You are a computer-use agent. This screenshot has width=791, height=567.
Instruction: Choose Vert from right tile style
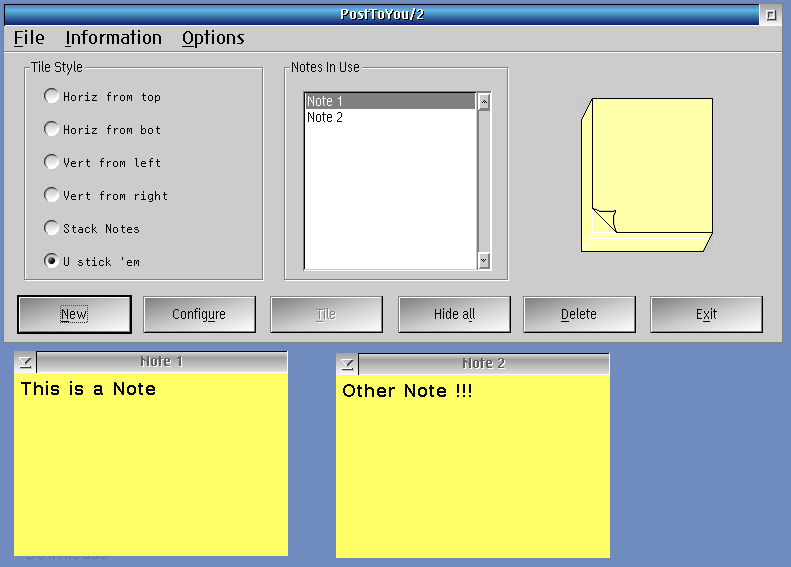52,196
